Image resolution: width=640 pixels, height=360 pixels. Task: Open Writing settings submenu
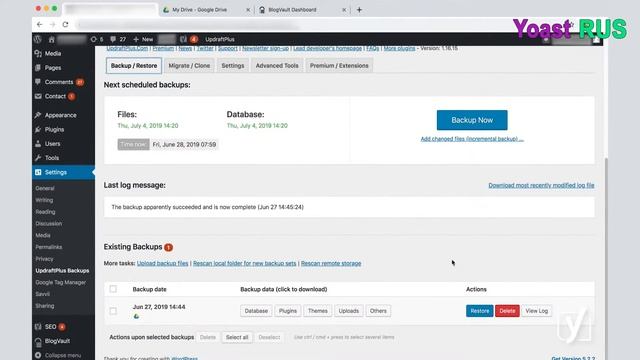pyautogui.click(x=44, y=200)
